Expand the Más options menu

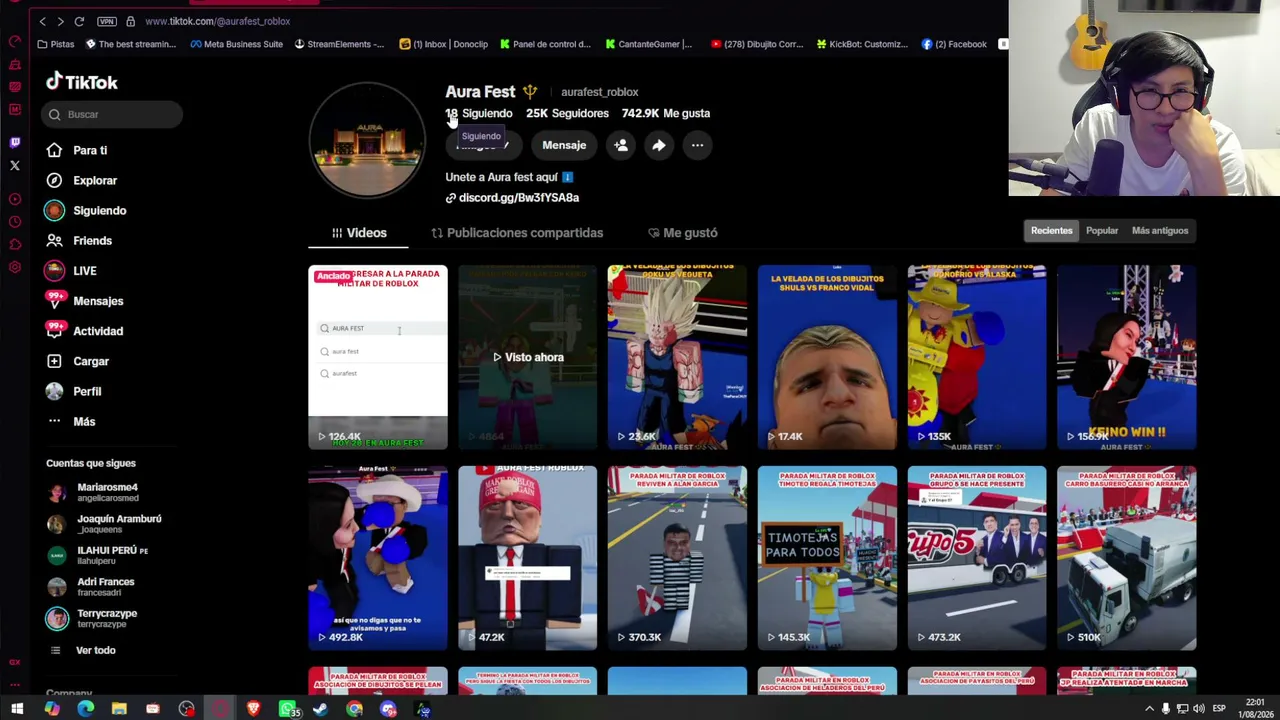[x=84, y=421]
